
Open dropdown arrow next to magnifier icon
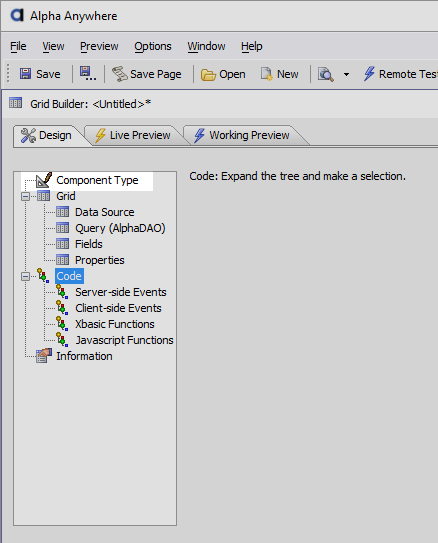click(346, 74)
